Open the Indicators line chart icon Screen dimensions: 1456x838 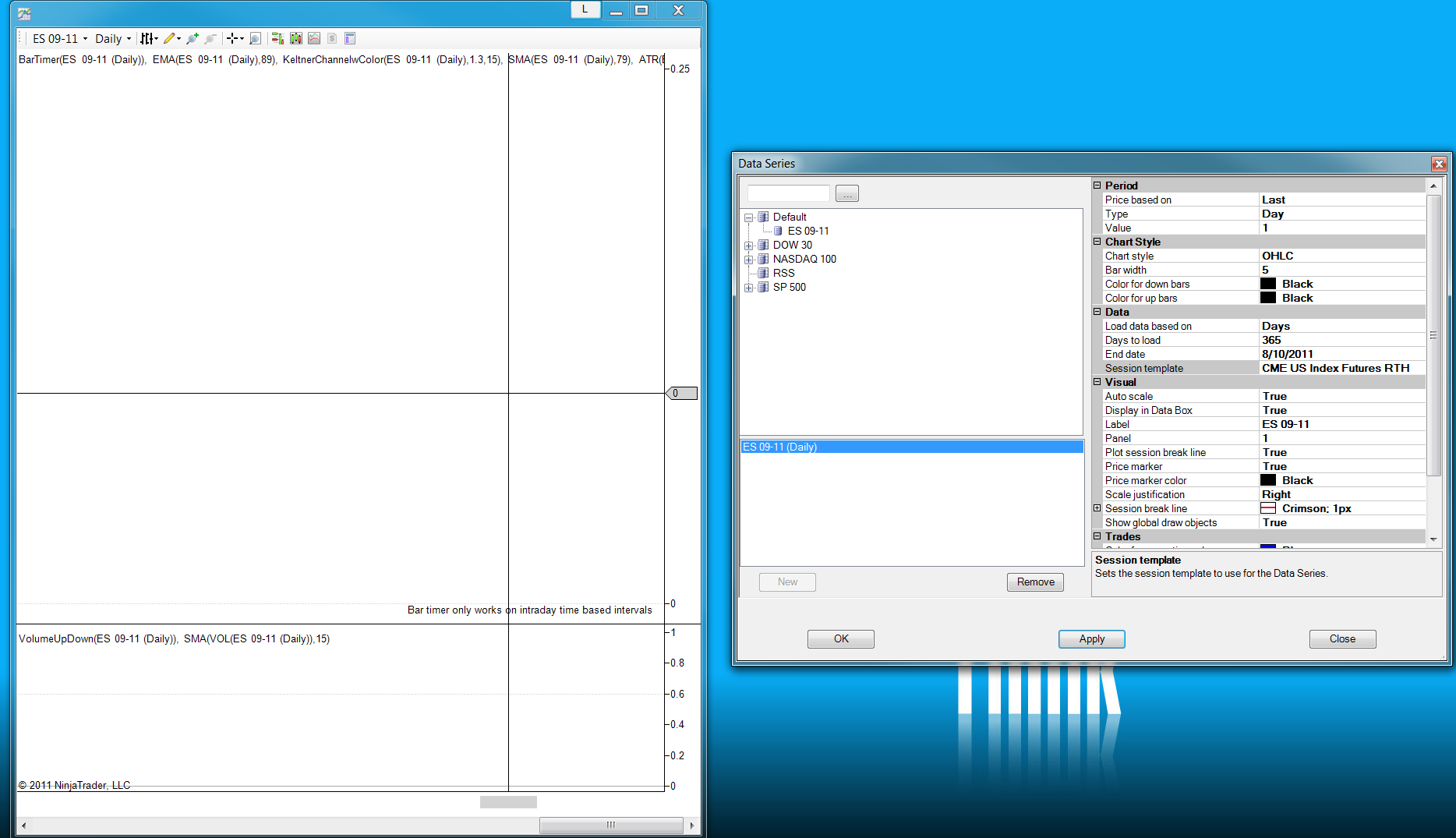coord(314,38)
